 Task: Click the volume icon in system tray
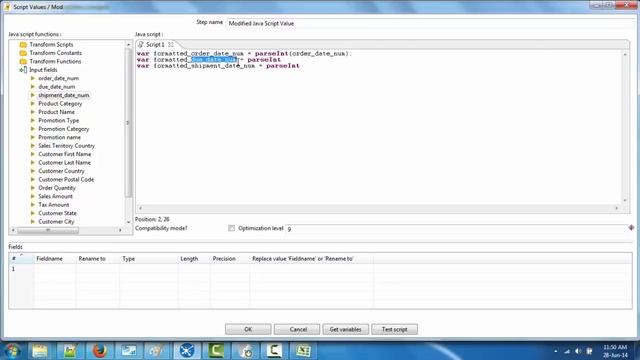pyautogui.click(x=578, y=351)
